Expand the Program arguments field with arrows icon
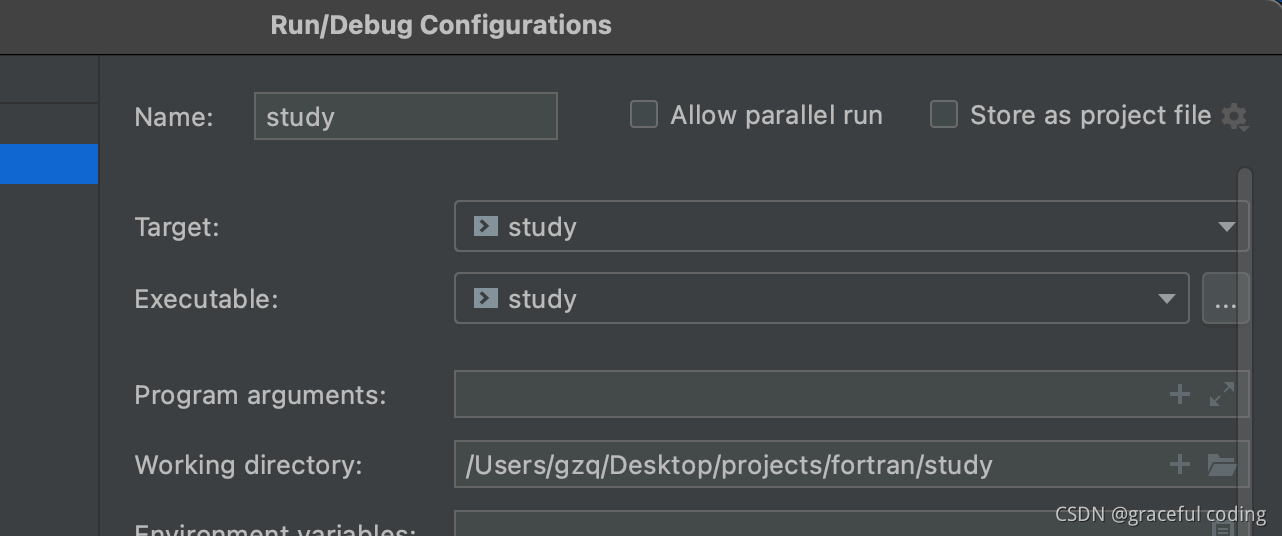Screen dimensions: 1282x536 coord(1222,395)
